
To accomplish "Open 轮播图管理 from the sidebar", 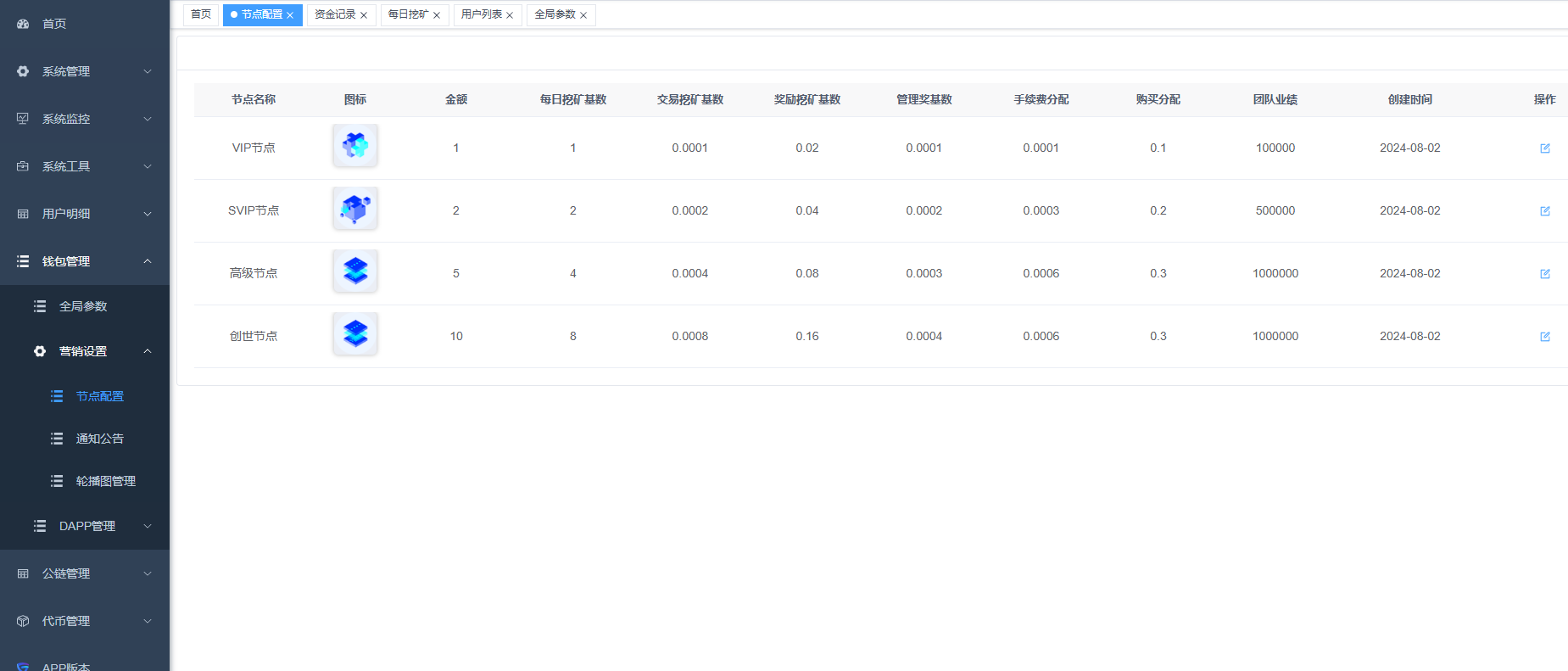I will [x=105, y=481].
